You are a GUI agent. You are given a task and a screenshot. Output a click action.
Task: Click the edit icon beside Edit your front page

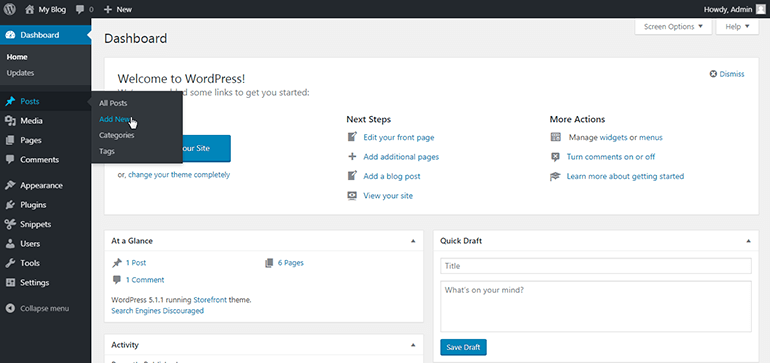point(352,137)
